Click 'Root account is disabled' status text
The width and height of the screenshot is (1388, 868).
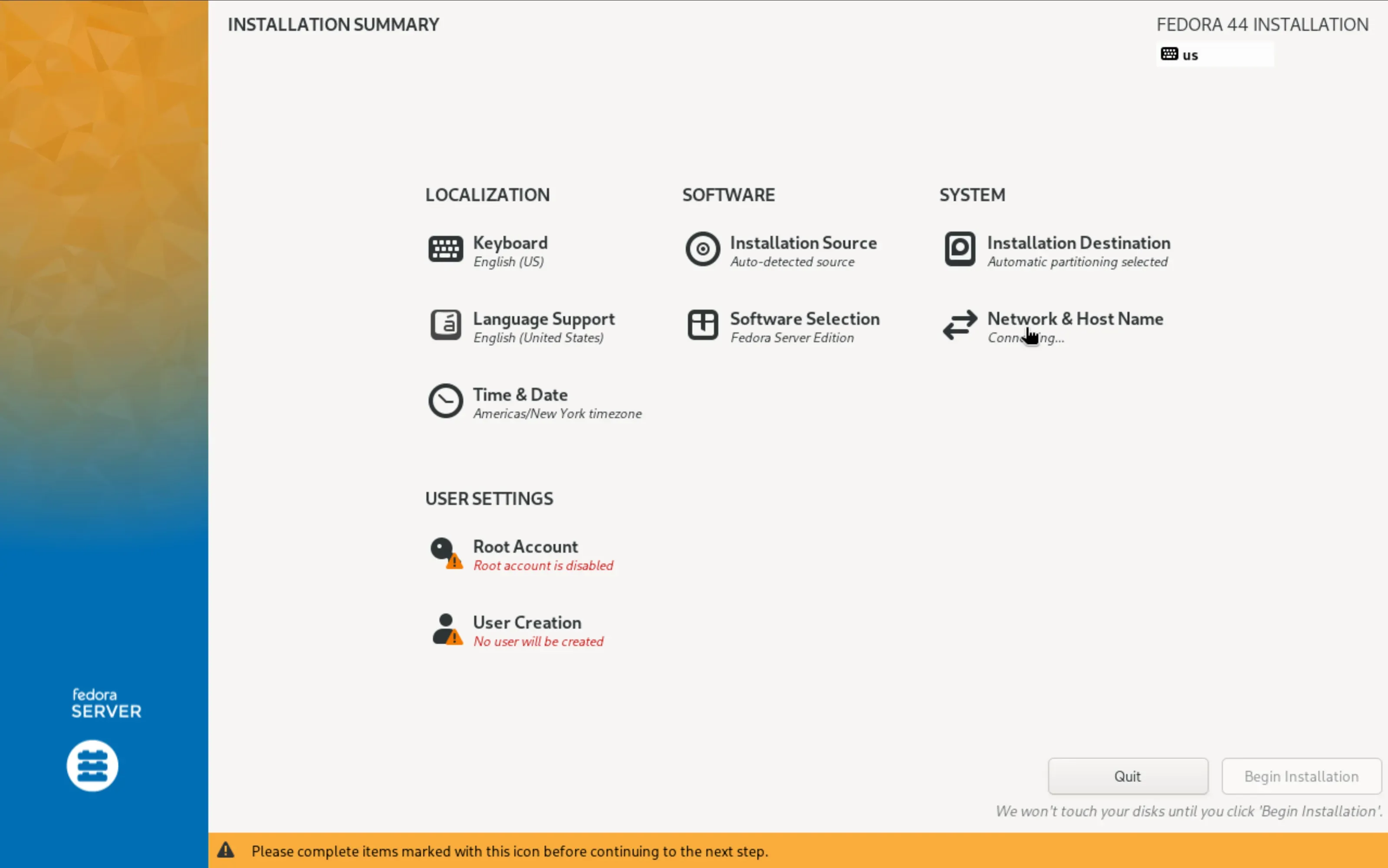tap(543, 566)
